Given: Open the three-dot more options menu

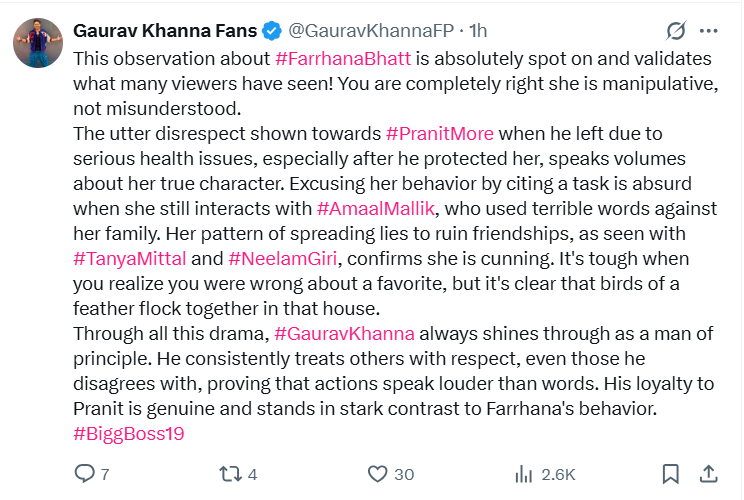Looking at the screenshot, I should click(x=708, y=31).
